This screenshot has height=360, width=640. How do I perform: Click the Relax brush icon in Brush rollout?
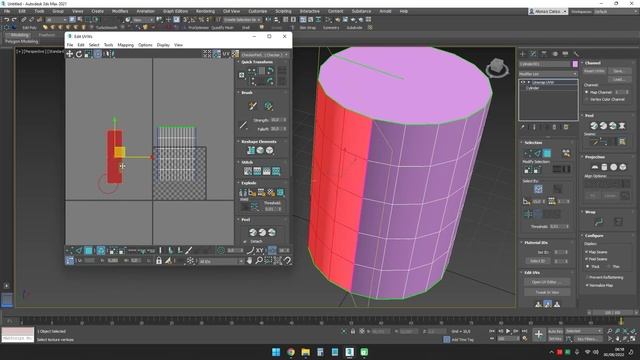268,106
